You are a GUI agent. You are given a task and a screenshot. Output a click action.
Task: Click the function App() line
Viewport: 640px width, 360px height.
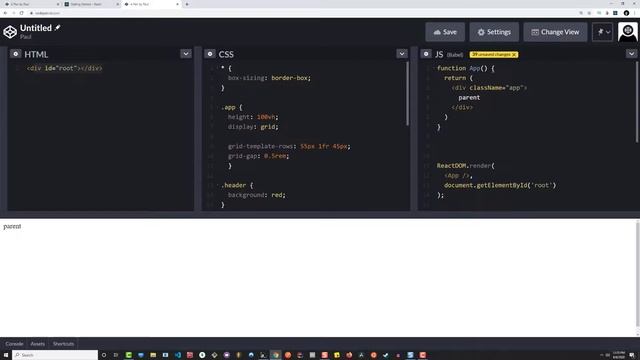[x=465, y=68]
